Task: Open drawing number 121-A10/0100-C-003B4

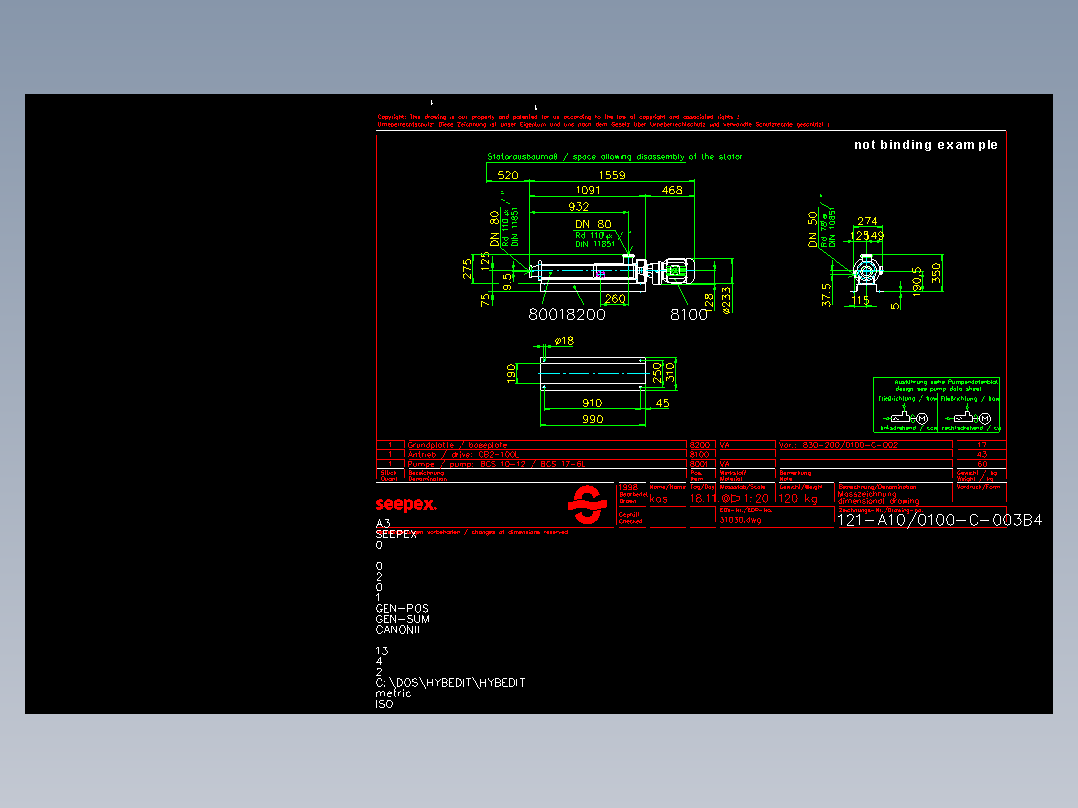Action: coord(940,521)
